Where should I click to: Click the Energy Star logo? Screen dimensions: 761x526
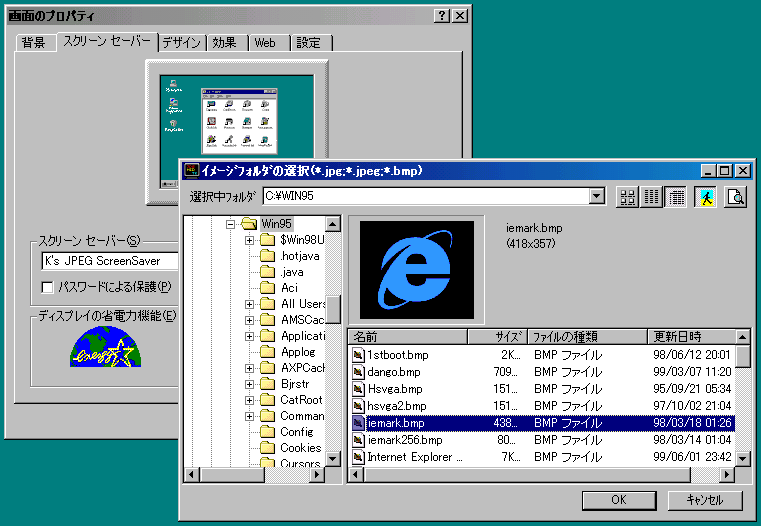point(105,346)
